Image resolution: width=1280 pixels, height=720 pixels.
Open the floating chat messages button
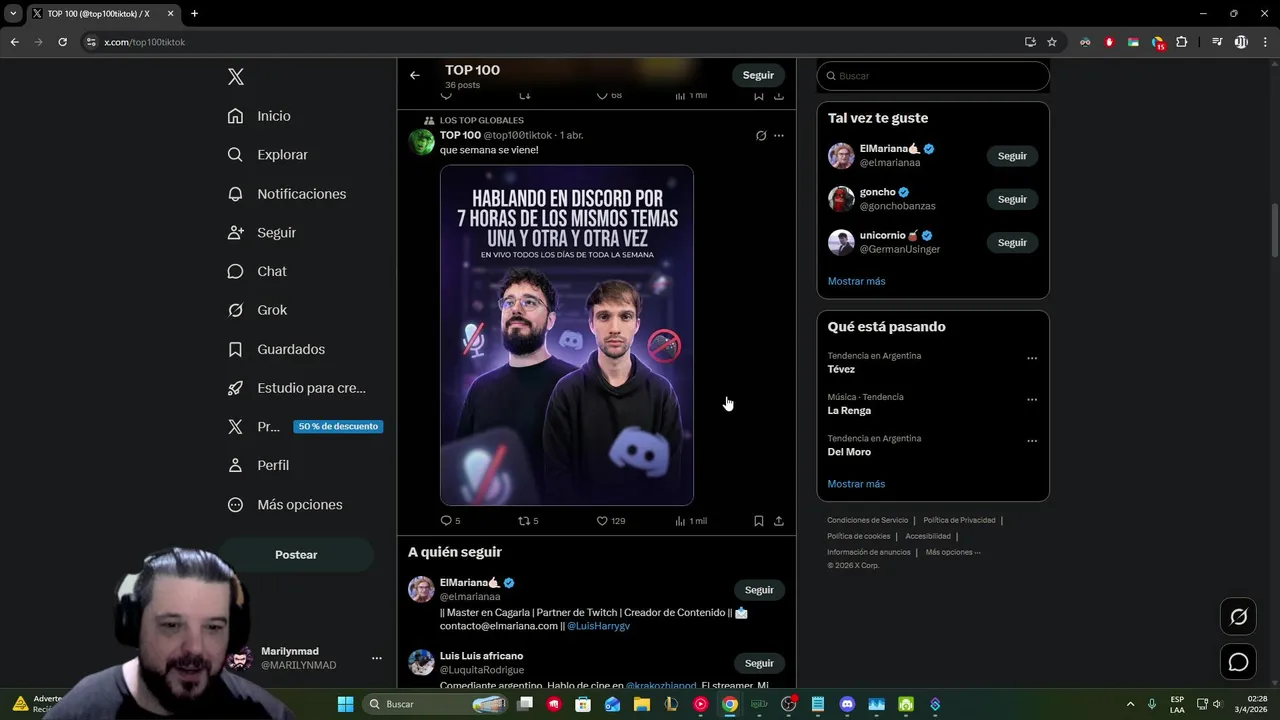pyautogui.click(x=1238, y=662)
